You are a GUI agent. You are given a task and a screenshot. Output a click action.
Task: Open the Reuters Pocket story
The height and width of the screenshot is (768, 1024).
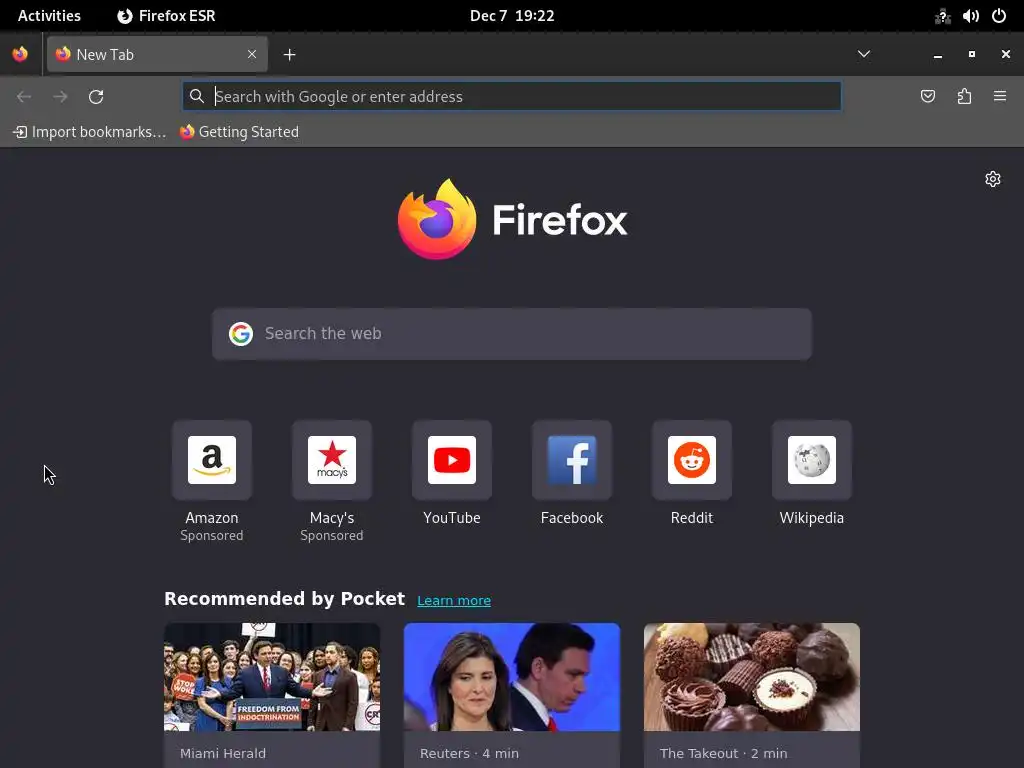[512, 696]
